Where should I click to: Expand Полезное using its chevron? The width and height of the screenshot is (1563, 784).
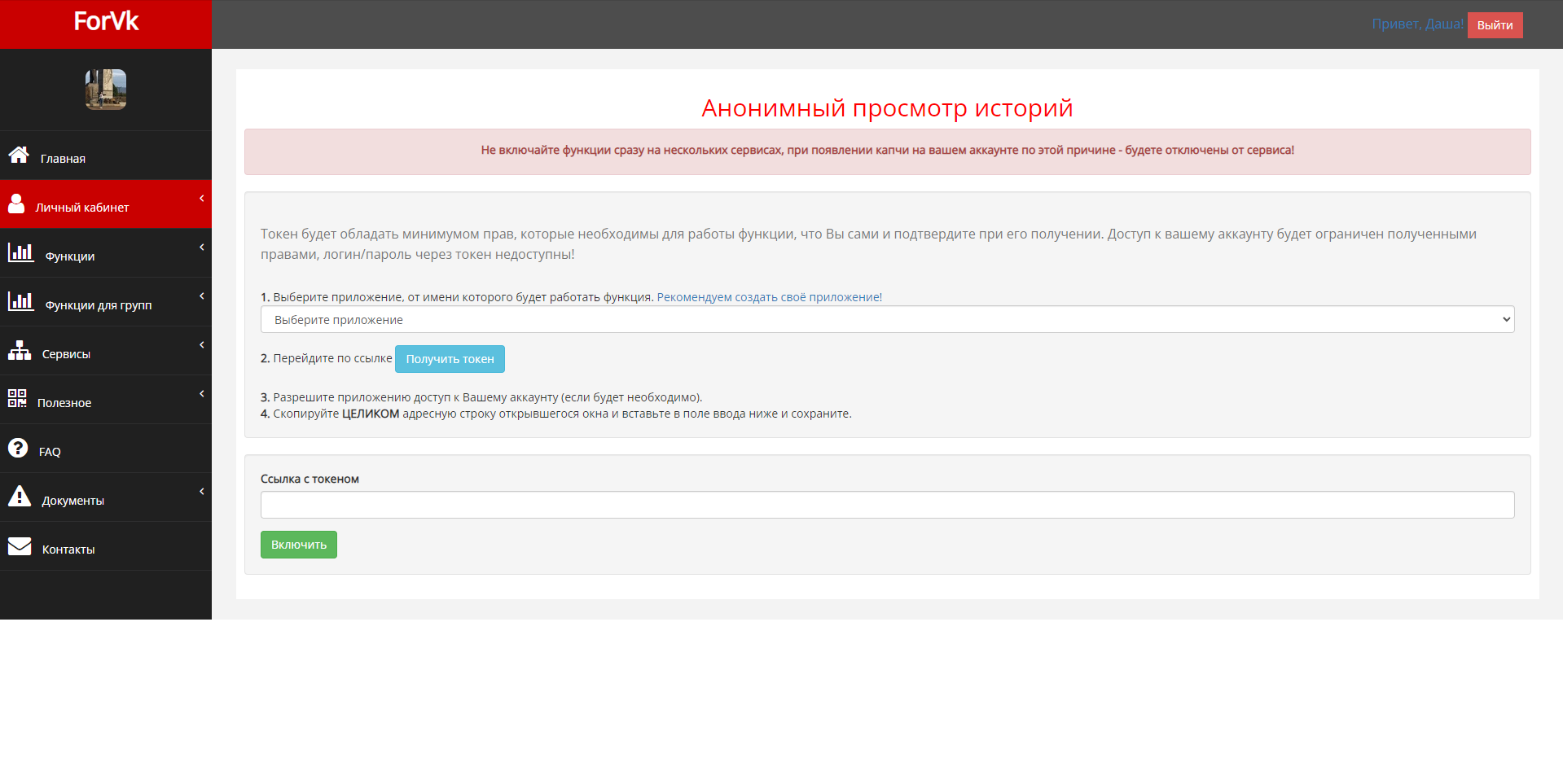click(201, 394)
